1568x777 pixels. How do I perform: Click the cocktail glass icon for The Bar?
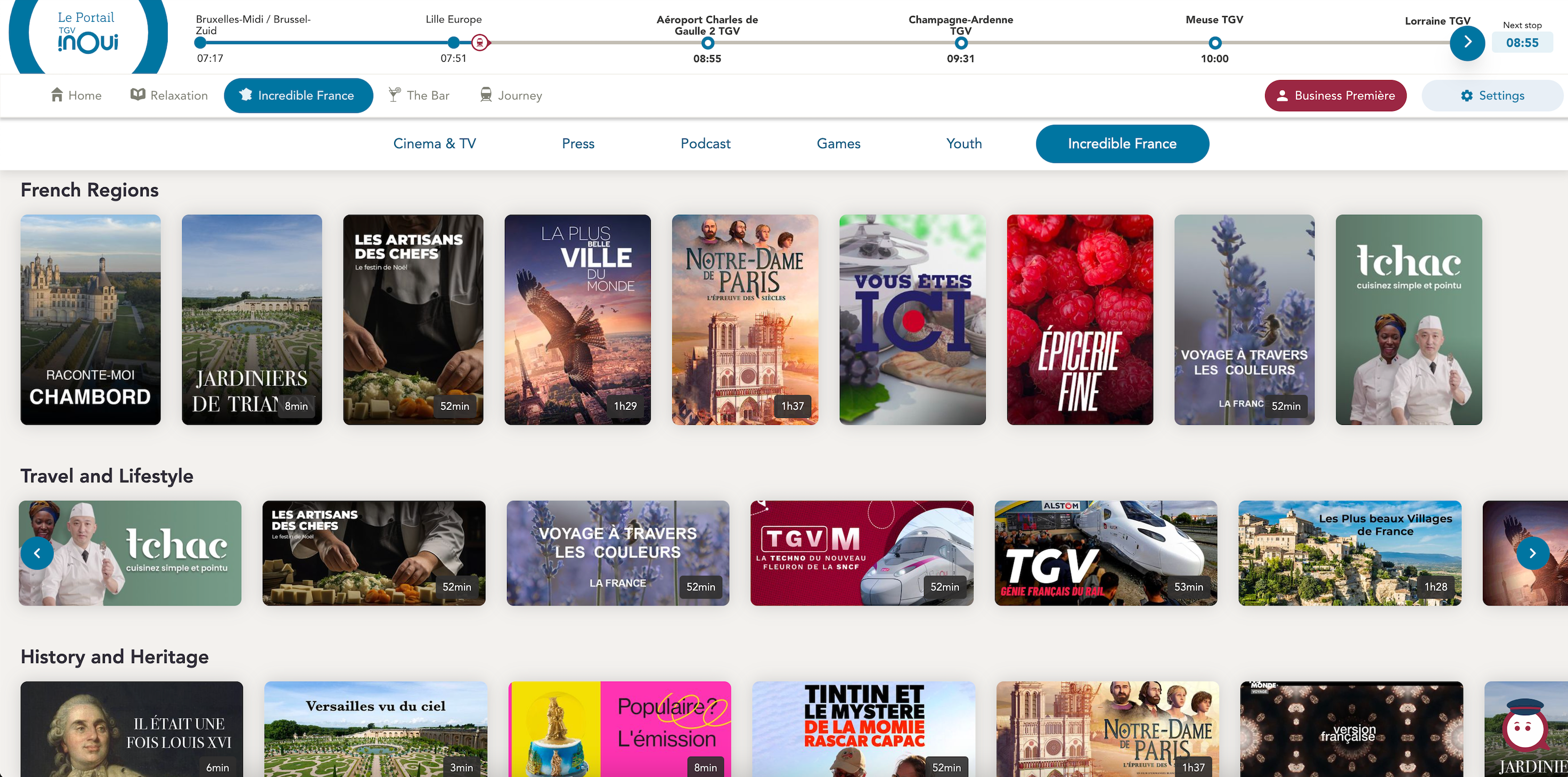point(395,94)
